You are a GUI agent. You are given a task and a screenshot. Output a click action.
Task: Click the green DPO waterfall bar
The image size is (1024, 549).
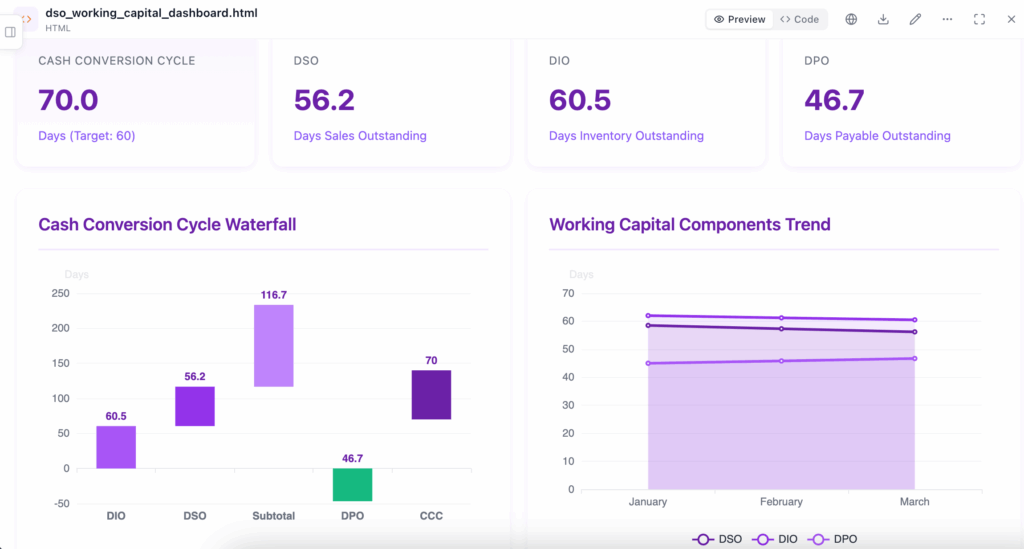click(352, 484)
